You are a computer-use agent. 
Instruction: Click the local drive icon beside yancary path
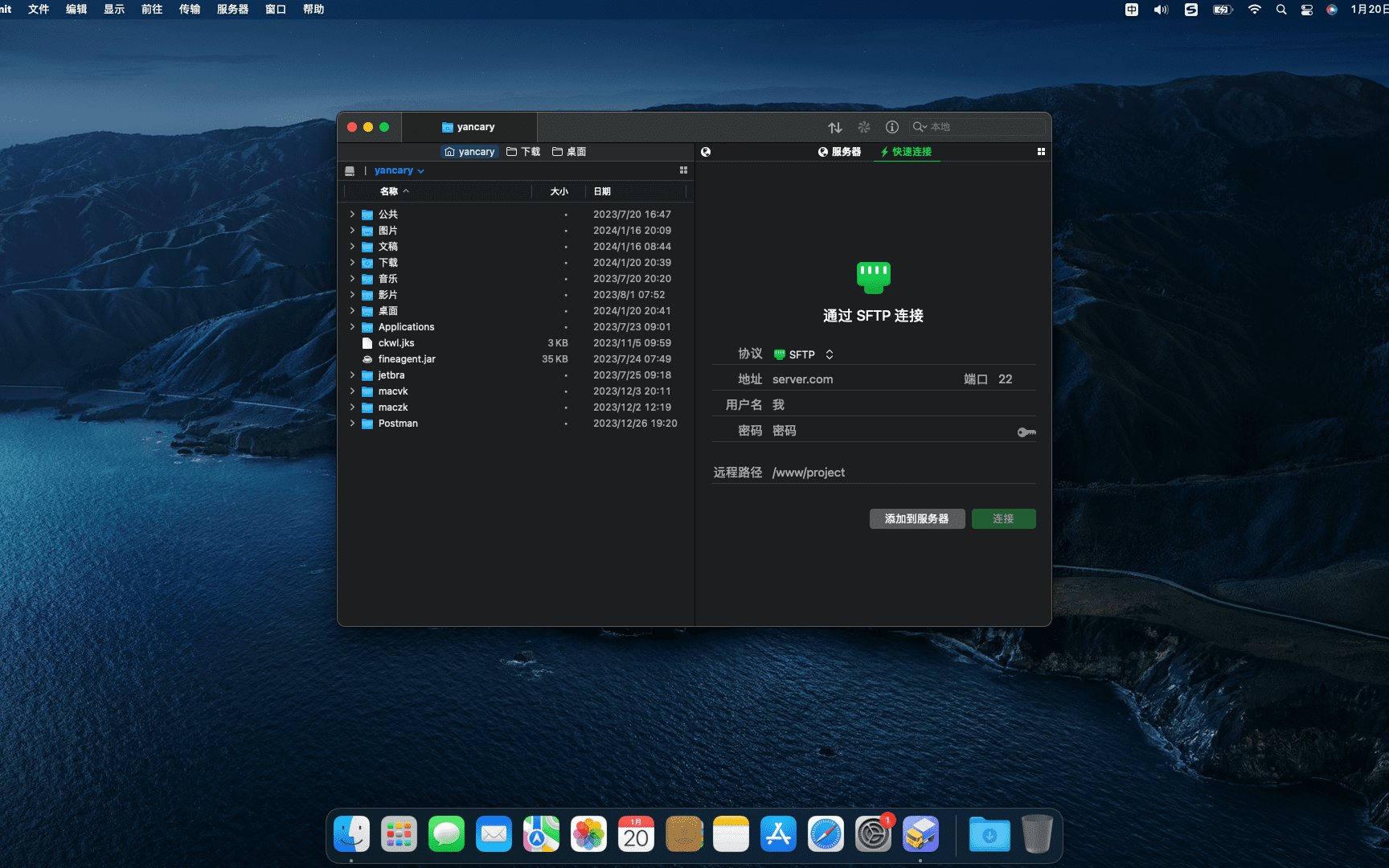coord(350,170)
